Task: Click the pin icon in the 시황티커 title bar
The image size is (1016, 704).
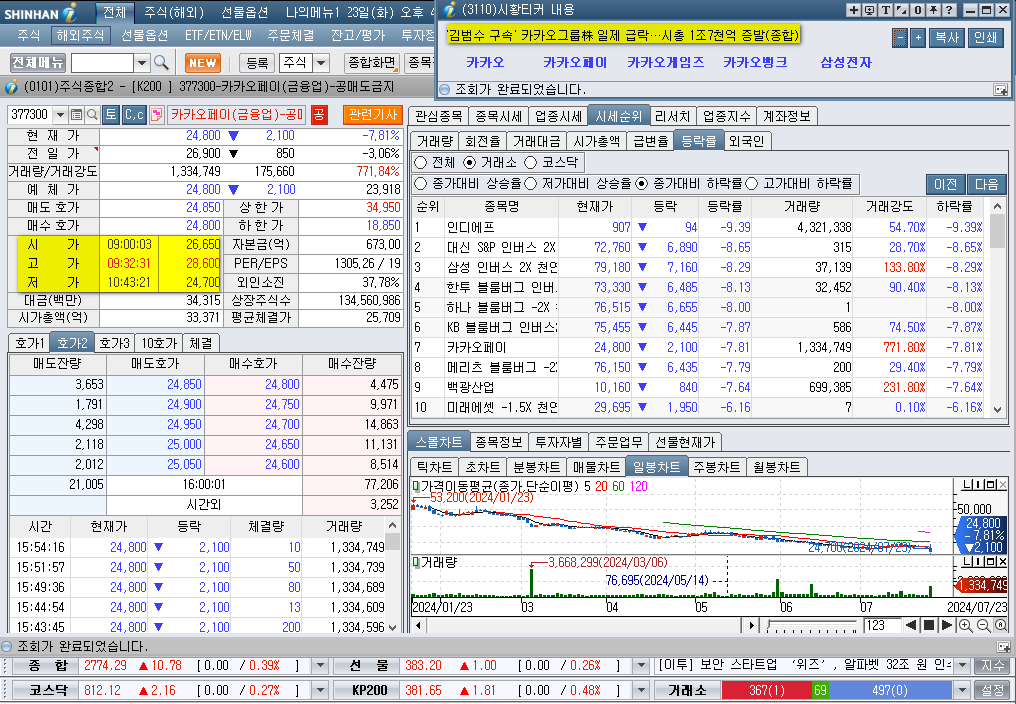Action: (x=934, y=10)
